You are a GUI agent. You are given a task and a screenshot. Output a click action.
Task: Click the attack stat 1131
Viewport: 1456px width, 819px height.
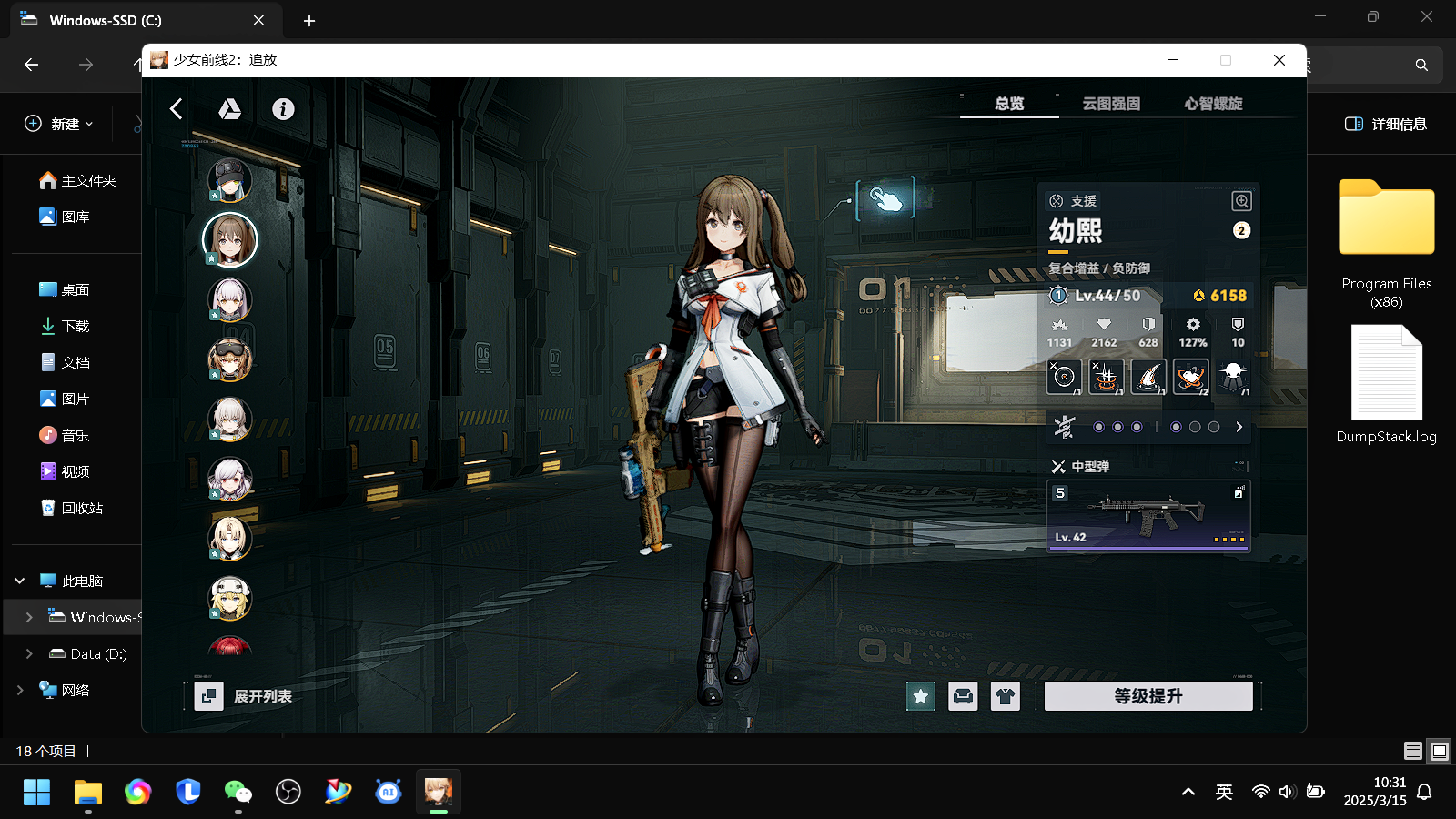1059,333
